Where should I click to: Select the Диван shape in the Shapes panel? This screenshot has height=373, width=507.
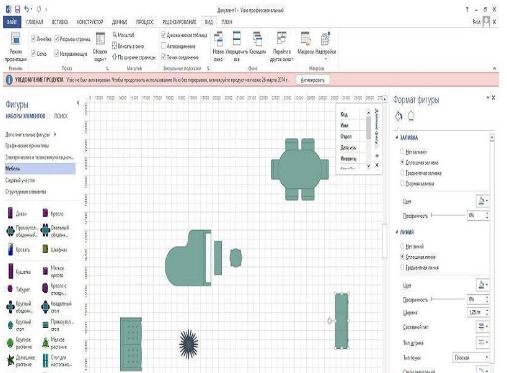[x=17, y=213]
